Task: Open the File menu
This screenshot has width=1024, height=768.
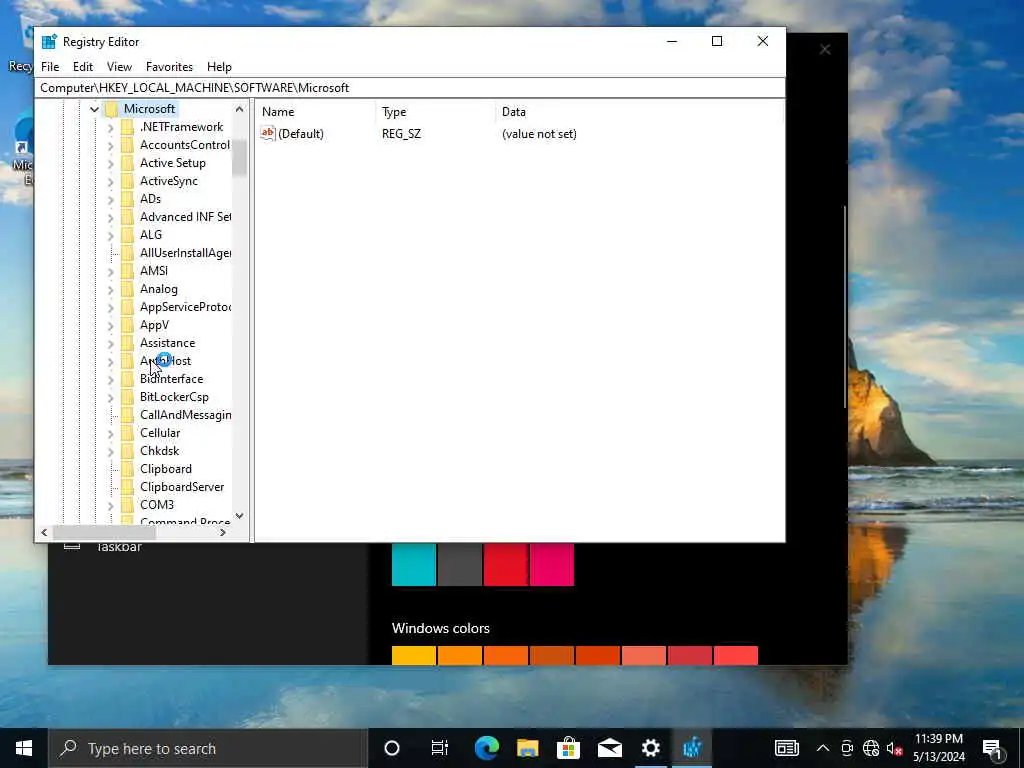Action: pos(50,67)
